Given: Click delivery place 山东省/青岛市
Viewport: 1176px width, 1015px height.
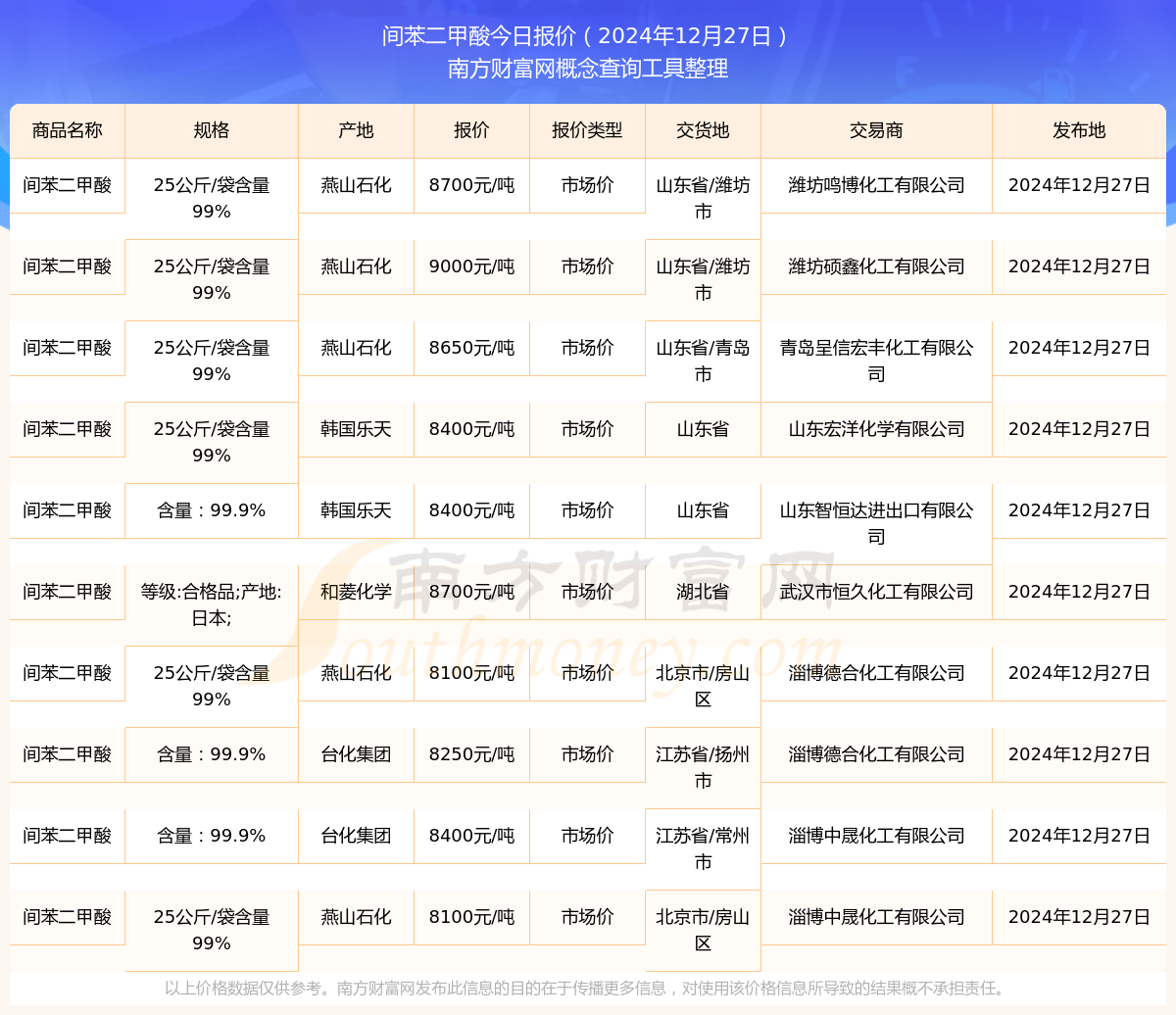Looking at the screenshot, I should pyautogui.click(x=703, y=361).
